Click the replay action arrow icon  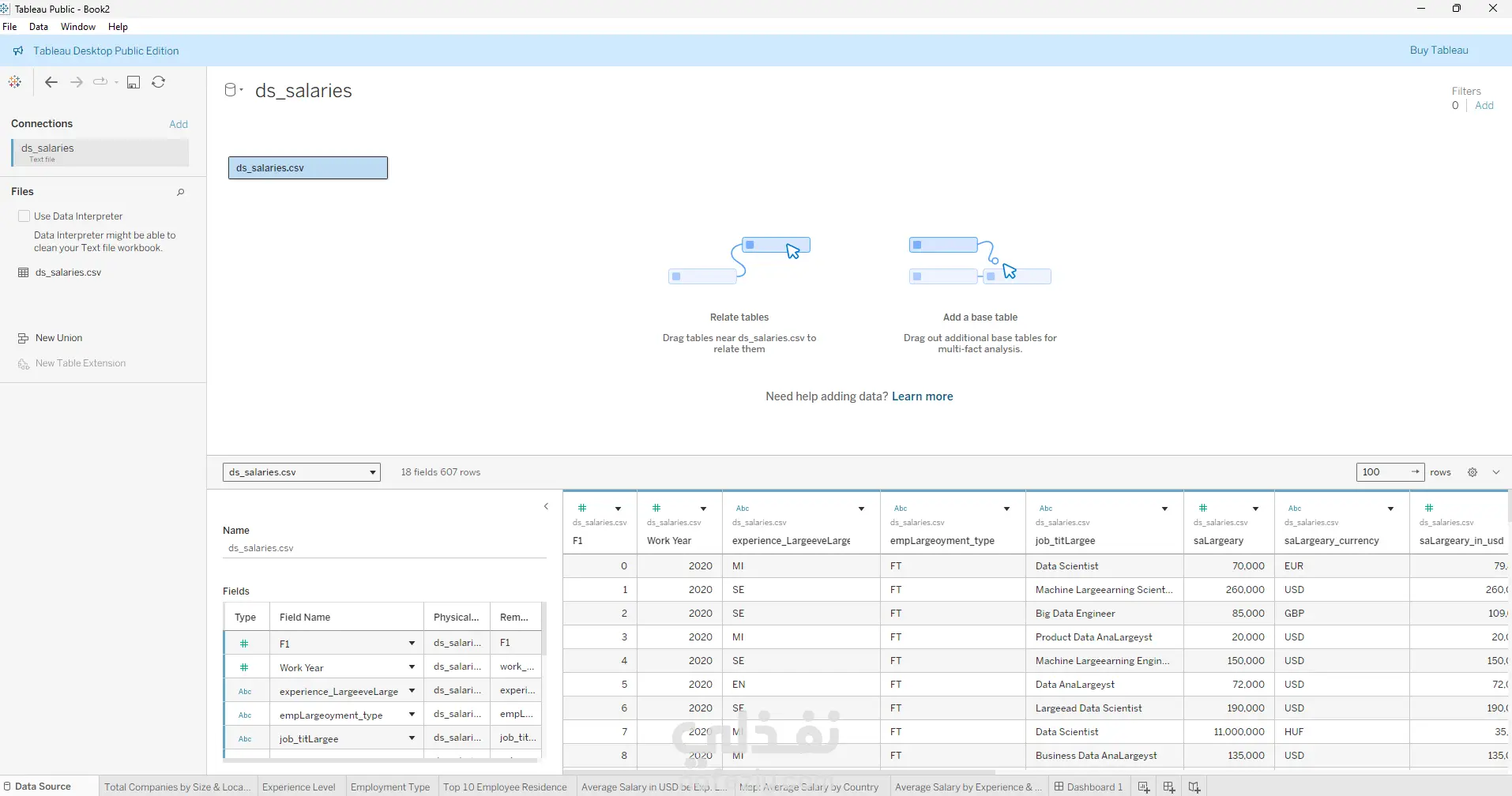(x=100, y=82)
